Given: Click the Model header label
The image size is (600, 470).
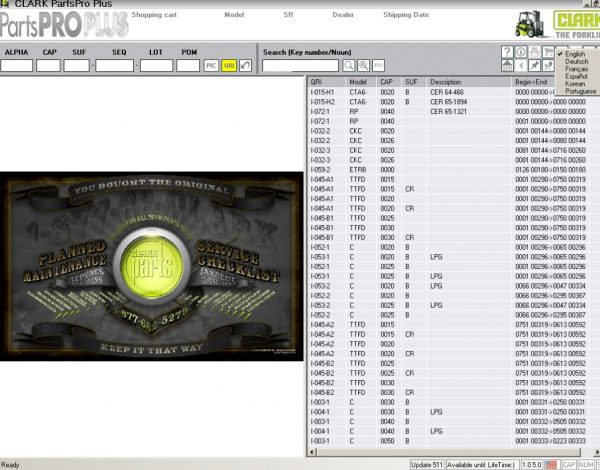Looking at the screenshot, I should [234, 15].
